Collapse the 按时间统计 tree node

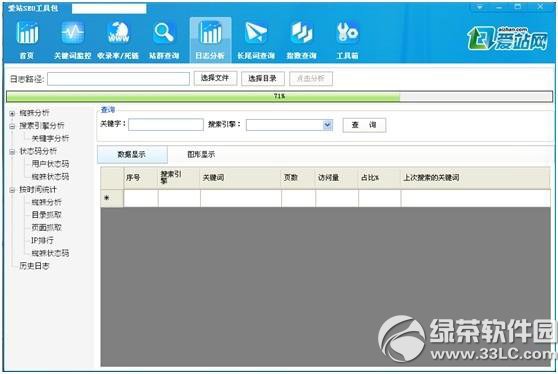coord(12,190)
